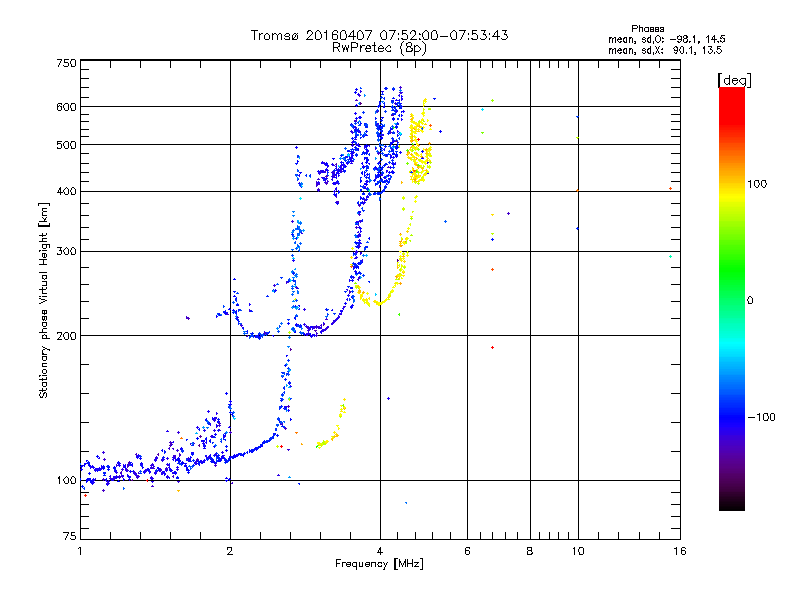800x600 pixels.
Task: Click the y-axis tick label '400'
Action: pyautogui.click(x=67, y=192)
